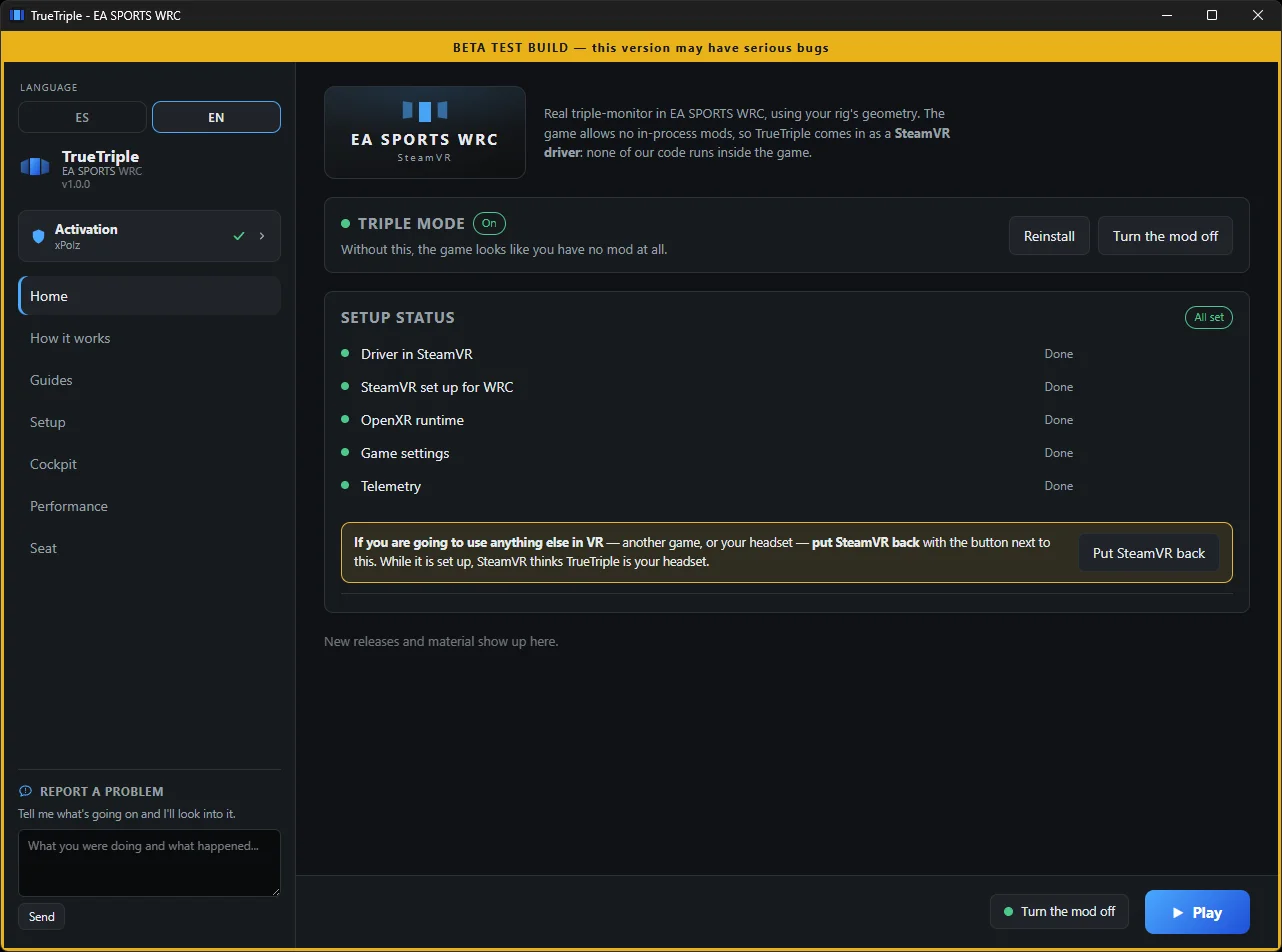Image resolution: width=1282 pixels, height=952 pixels.
Task: Minimize the TrueTriple window
Action: pyautogui.click(x=1166, y=15)
